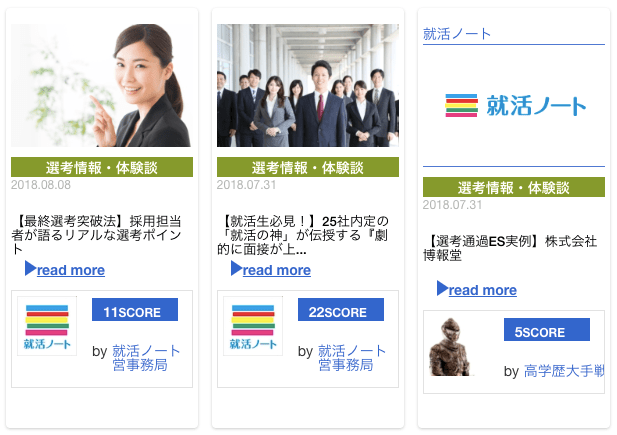Open read more link under 博報堂 article
617x435 pixels.
(482, 290)
